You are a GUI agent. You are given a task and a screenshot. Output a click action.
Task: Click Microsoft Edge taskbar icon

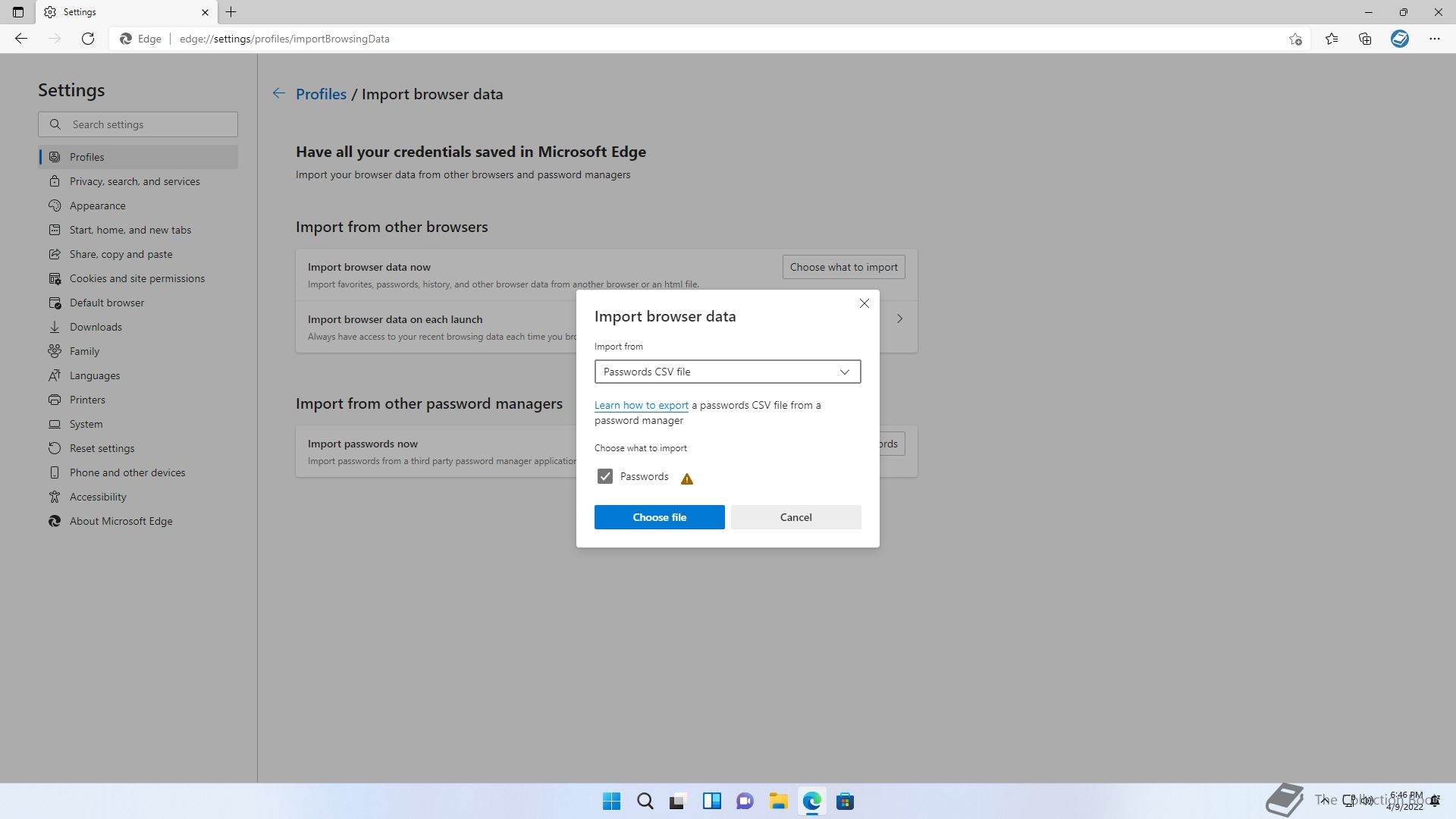click(x=812, y=801)
